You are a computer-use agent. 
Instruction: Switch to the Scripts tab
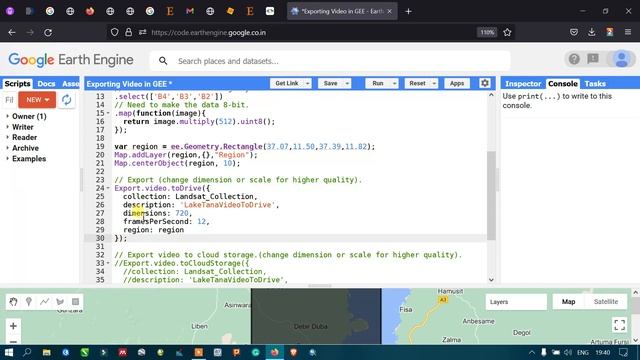coord(17,84)
